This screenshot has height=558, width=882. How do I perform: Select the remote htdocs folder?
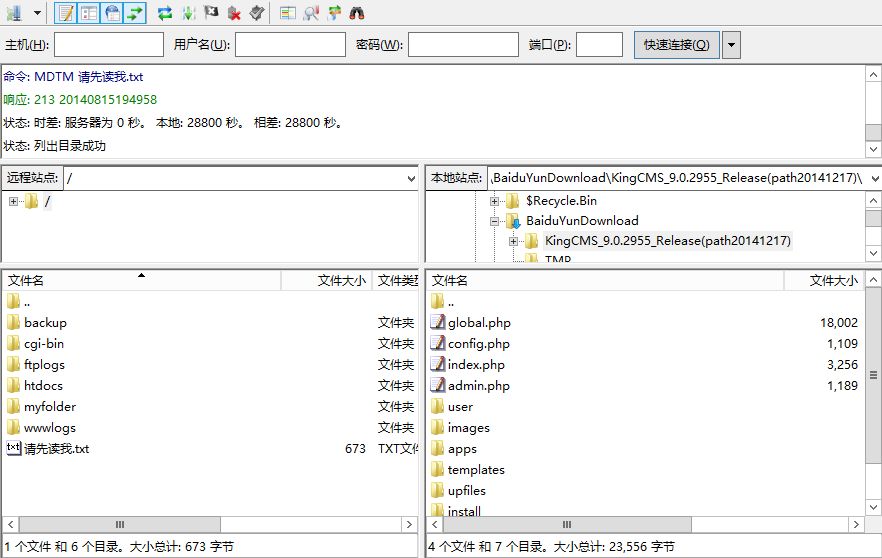[x=43, y=386]
